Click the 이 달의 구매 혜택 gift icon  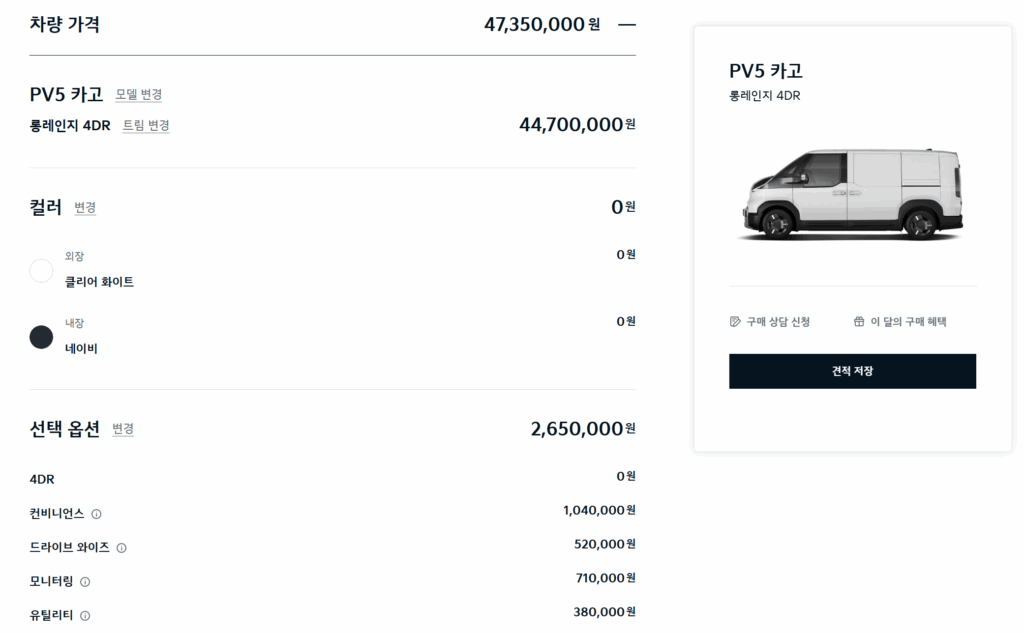point(859,321)
